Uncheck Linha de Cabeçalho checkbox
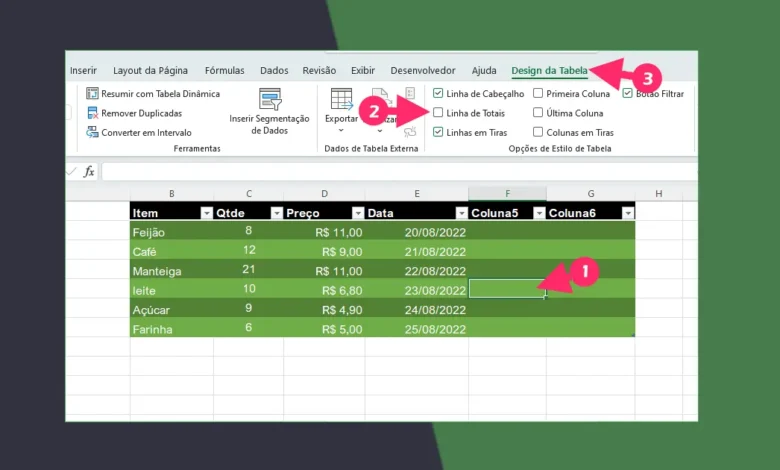 click(438, 93)
